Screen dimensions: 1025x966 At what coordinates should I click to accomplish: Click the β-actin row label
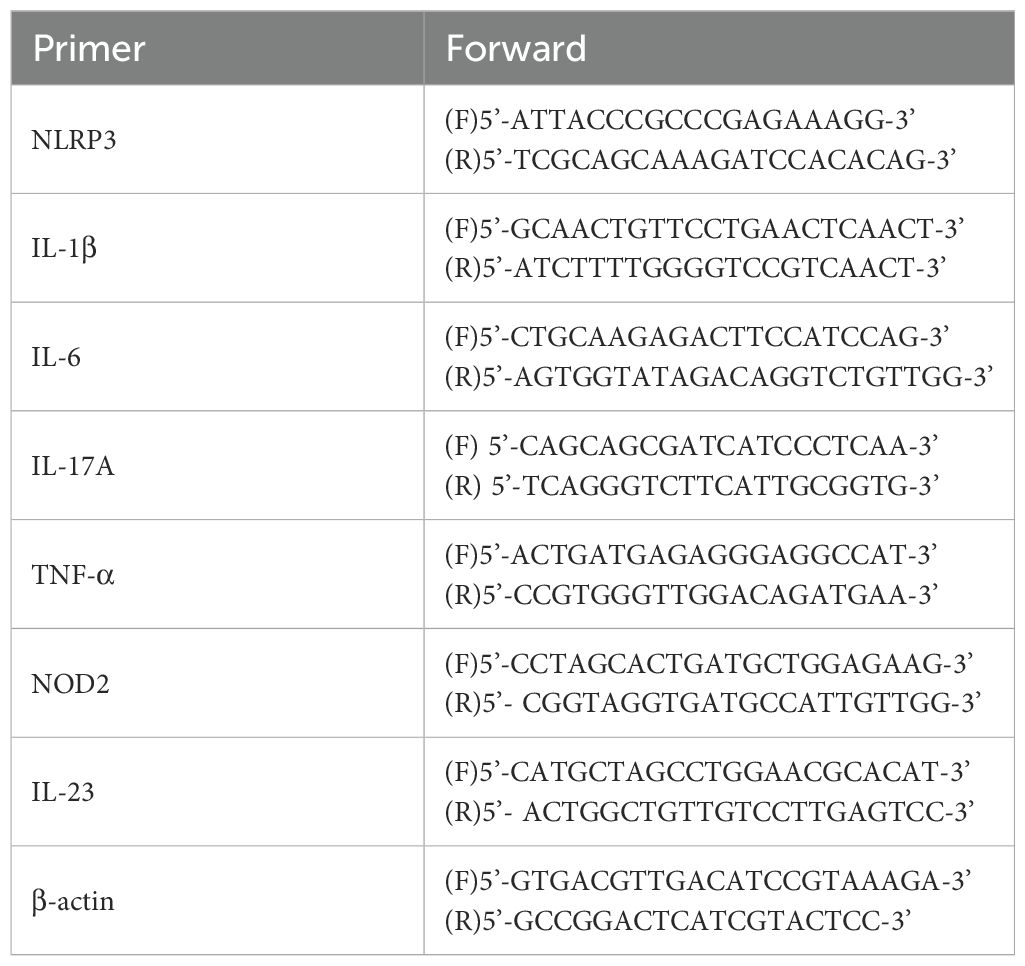point(74,900)
